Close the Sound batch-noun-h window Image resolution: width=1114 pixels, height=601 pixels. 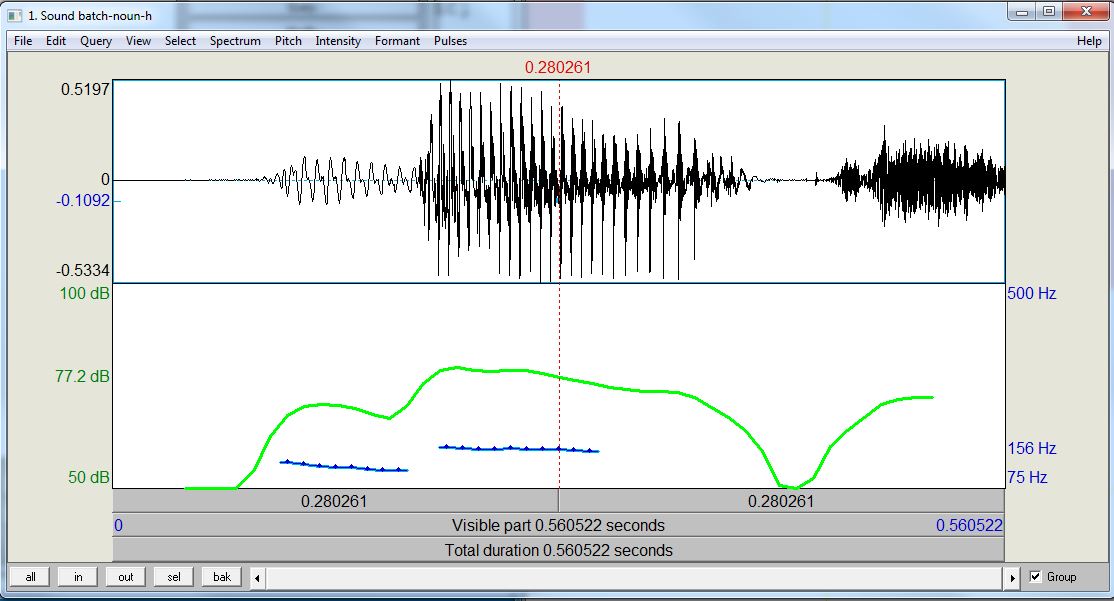(1086, 12)
